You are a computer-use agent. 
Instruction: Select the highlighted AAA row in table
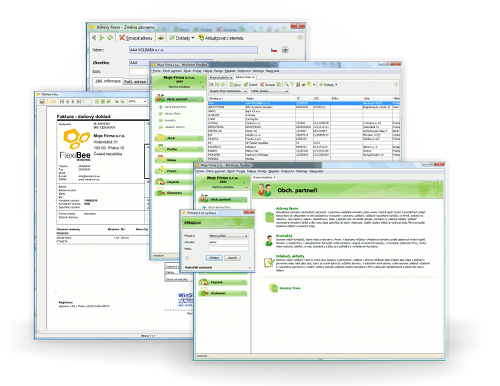point(304,103)
